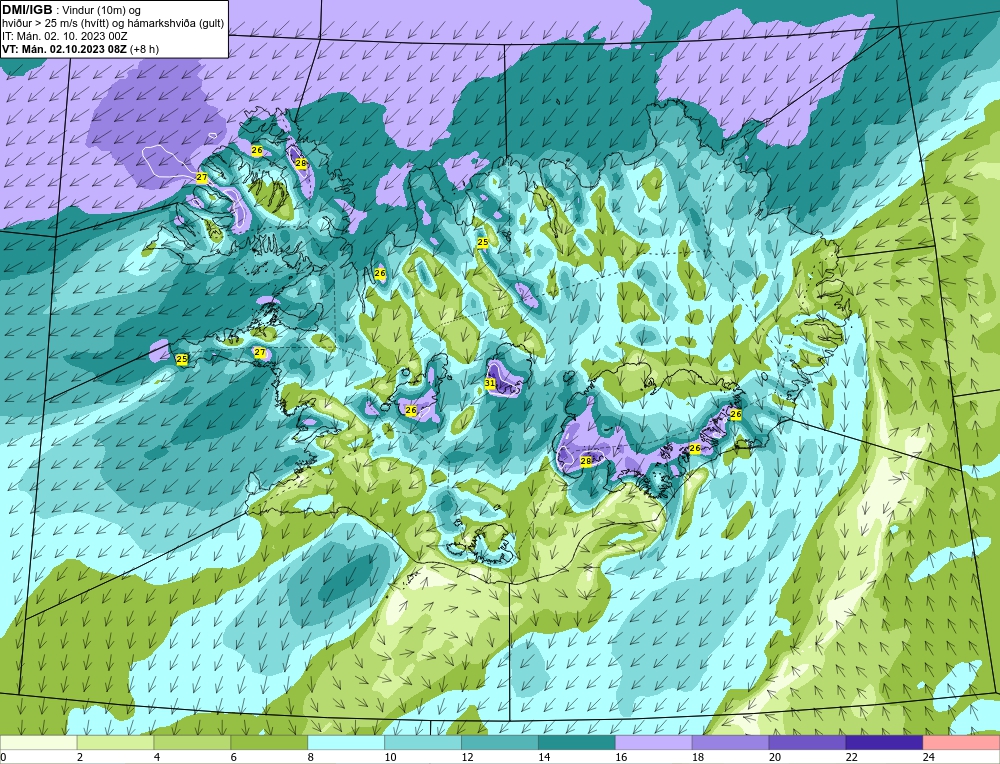Pick the 8–10 m/s pale cyan swatch
The width and height of the screenshot is (1000, 764).
click(x=346, y=743)
